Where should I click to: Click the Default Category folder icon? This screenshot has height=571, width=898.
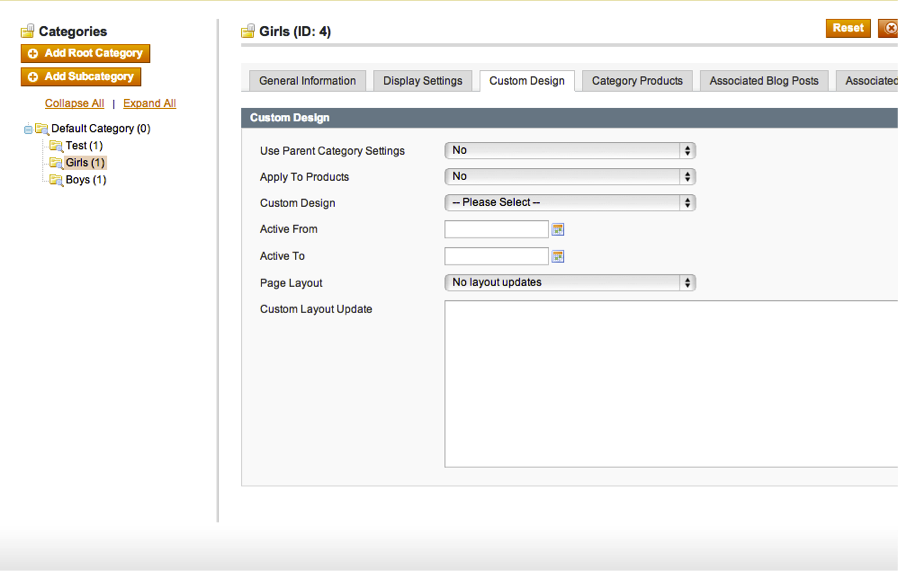pos(42,129)
